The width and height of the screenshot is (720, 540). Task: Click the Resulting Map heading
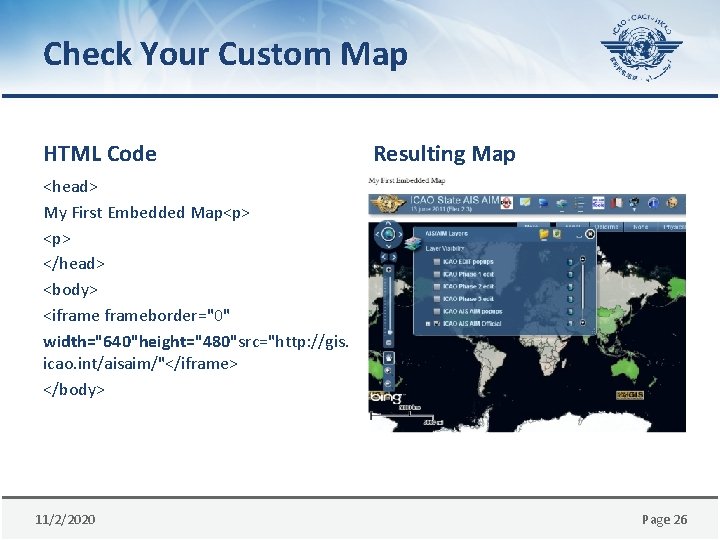tap(444, 154)
